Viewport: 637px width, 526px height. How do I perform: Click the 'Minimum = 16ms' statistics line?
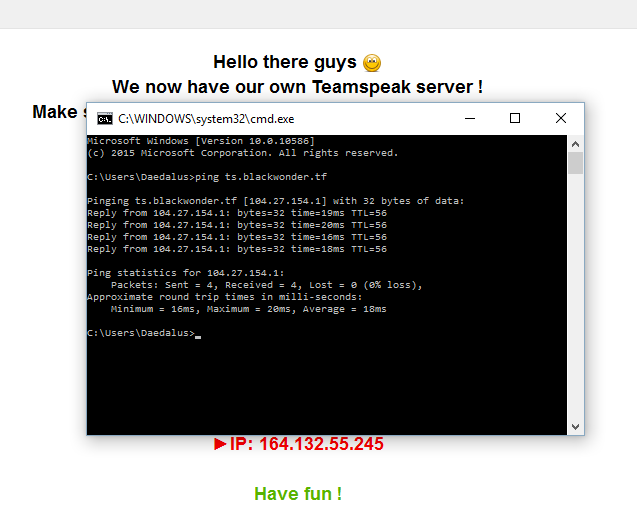coord(249,309)
